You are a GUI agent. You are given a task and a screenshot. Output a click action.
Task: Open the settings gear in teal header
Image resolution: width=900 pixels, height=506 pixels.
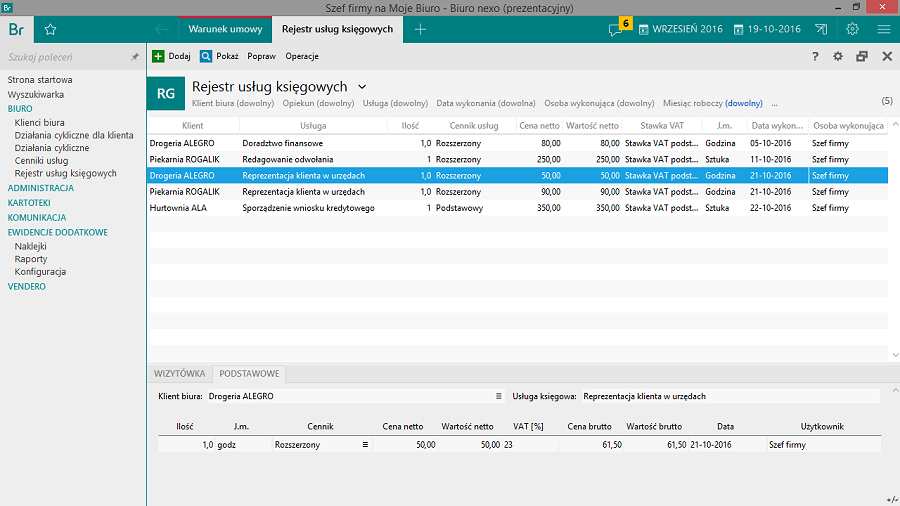point(852,30)
